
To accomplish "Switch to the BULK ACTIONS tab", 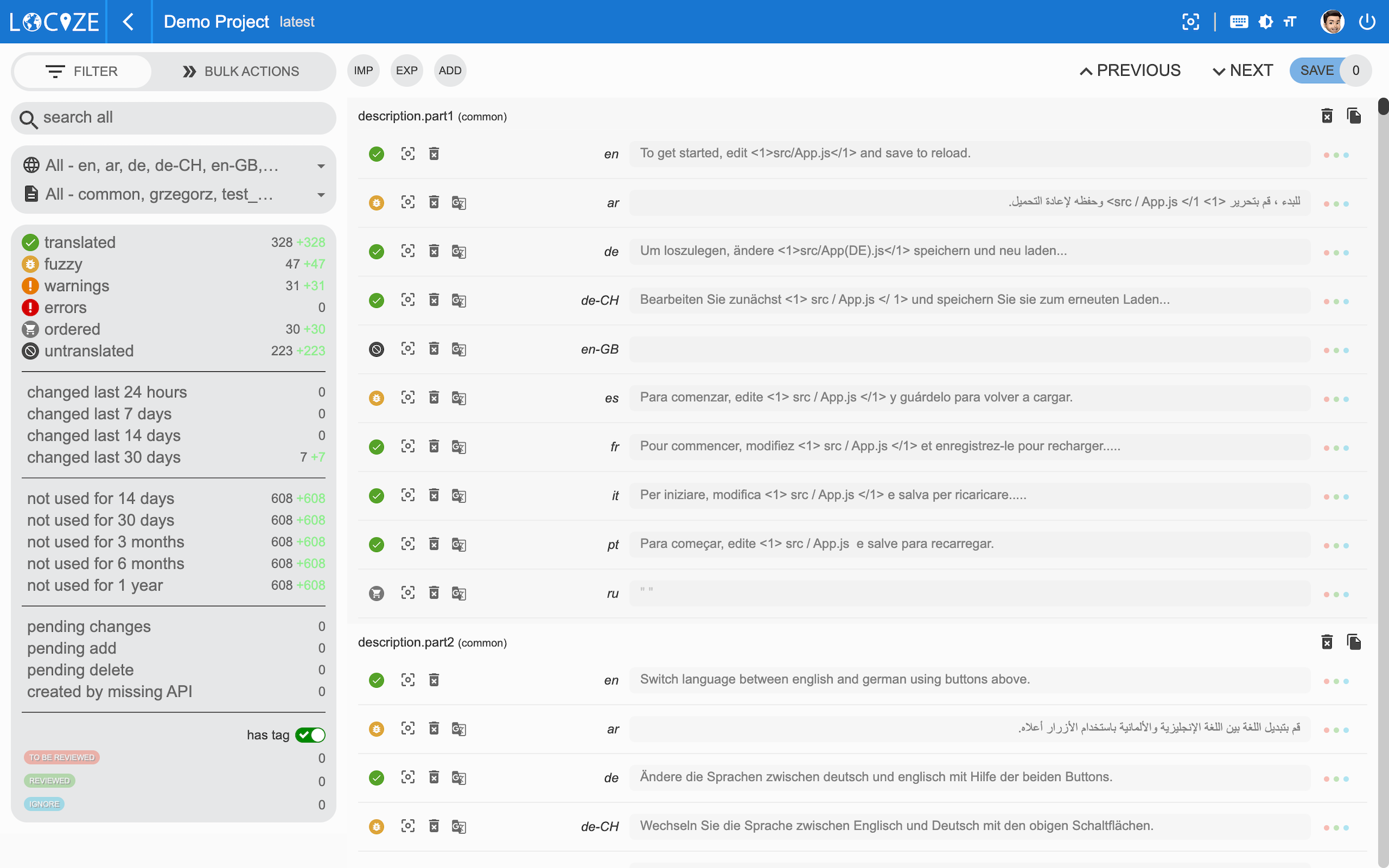I will (241, 71).
